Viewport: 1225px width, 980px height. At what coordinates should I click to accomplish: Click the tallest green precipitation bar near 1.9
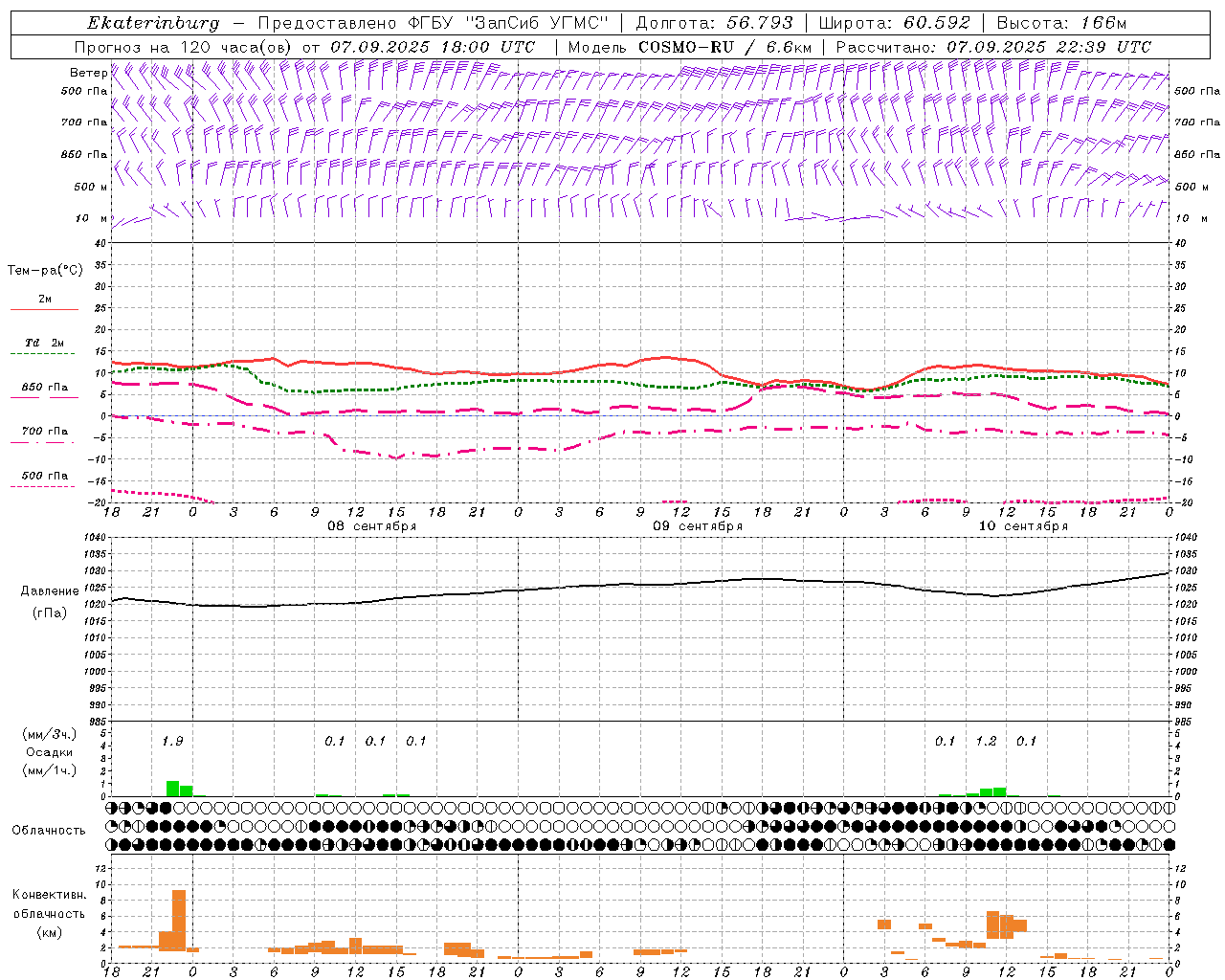point(173,789)
